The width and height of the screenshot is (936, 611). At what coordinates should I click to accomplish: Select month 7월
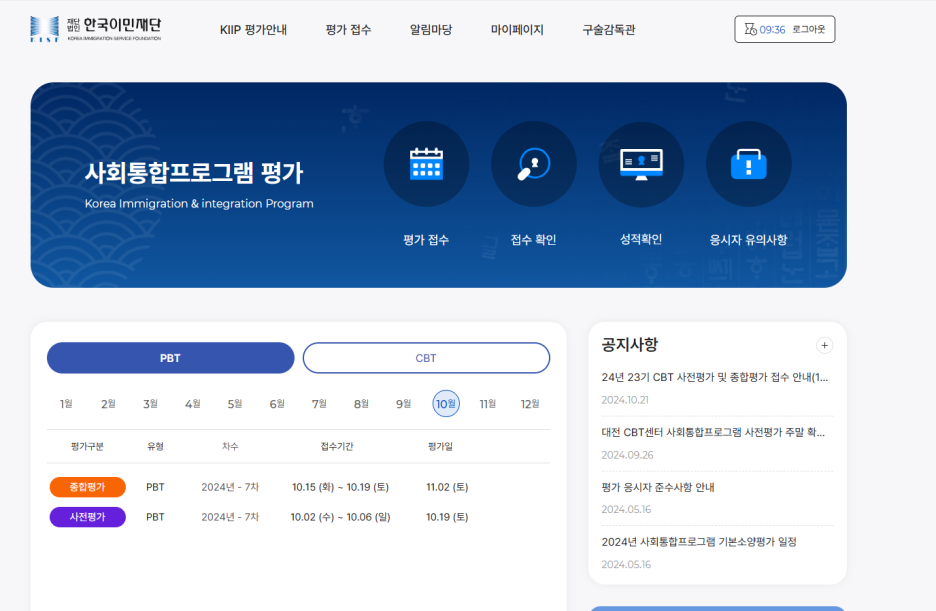[319, 404]
